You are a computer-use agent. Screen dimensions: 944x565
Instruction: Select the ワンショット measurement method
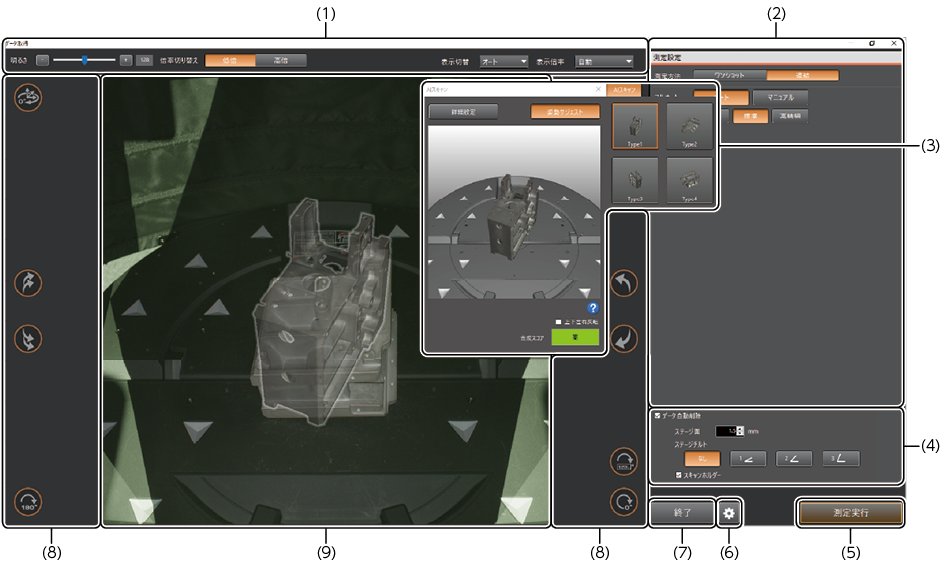pos(728,74)
